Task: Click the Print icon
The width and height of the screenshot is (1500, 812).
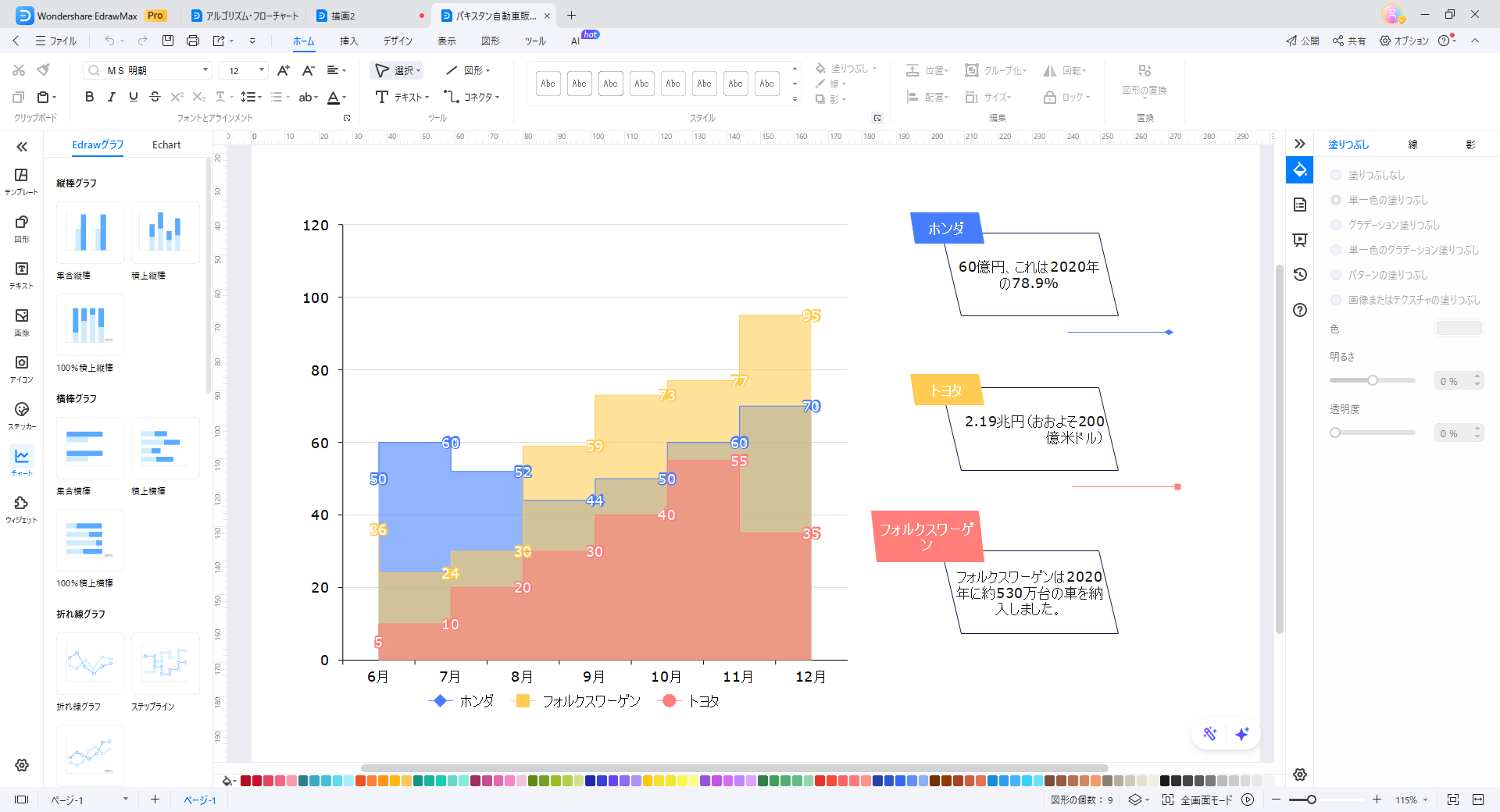Action: [x=193, y=41]
